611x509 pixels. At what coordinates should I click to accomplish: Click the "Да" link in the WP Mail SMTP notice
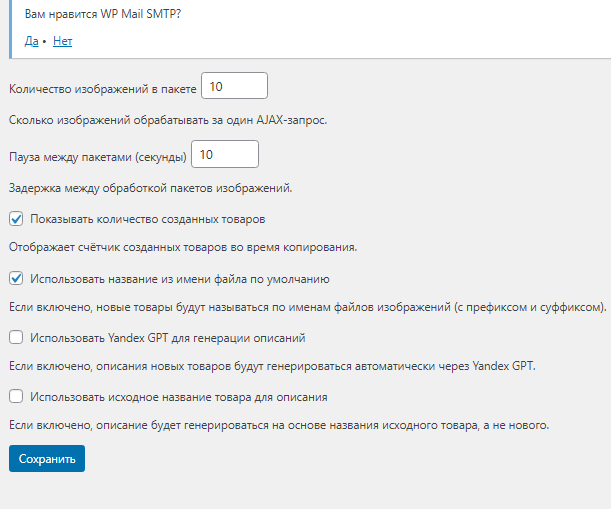[x=31, y=42]
